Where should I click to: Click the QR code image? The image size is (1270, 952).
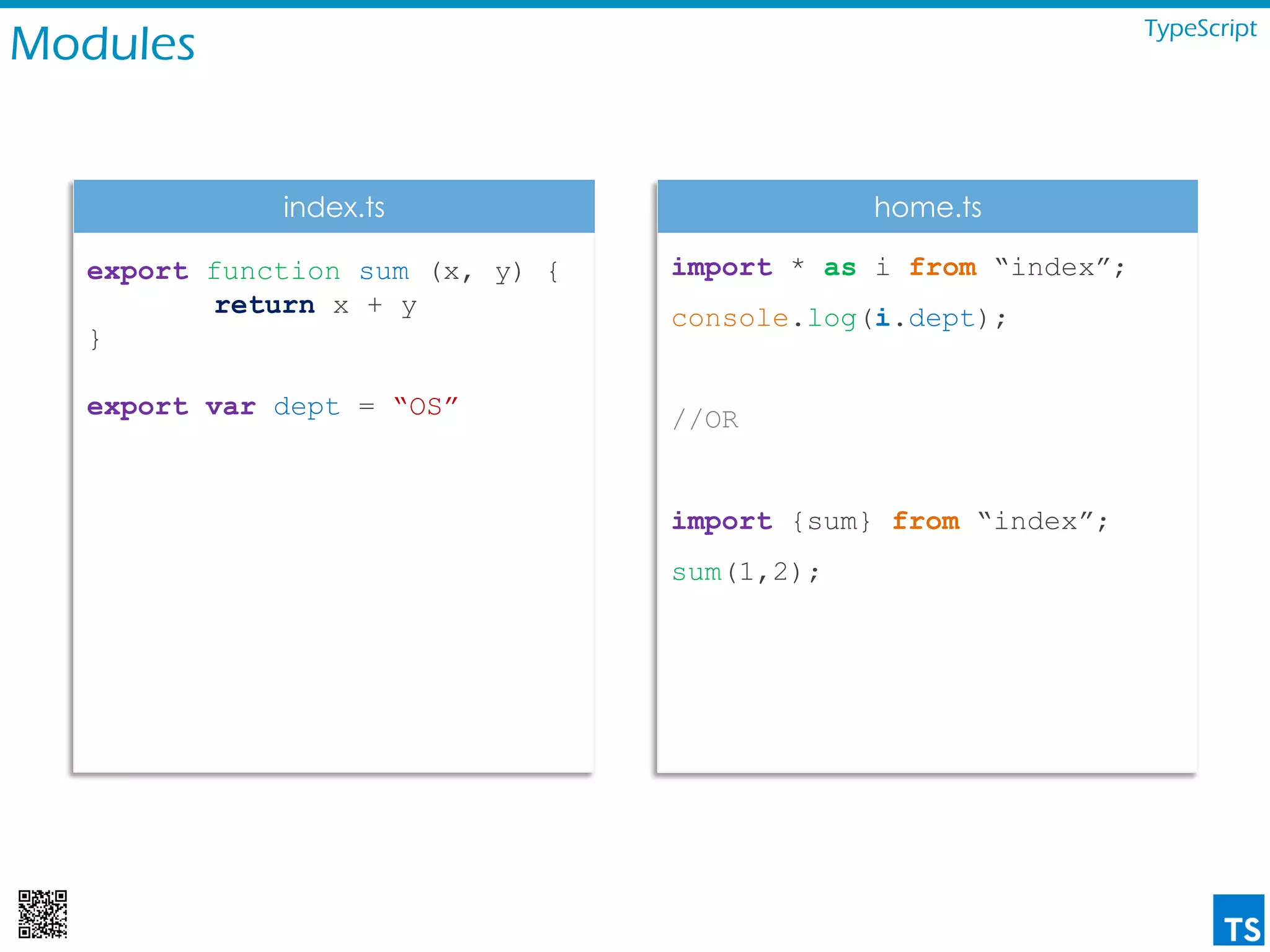click(42, 914)
